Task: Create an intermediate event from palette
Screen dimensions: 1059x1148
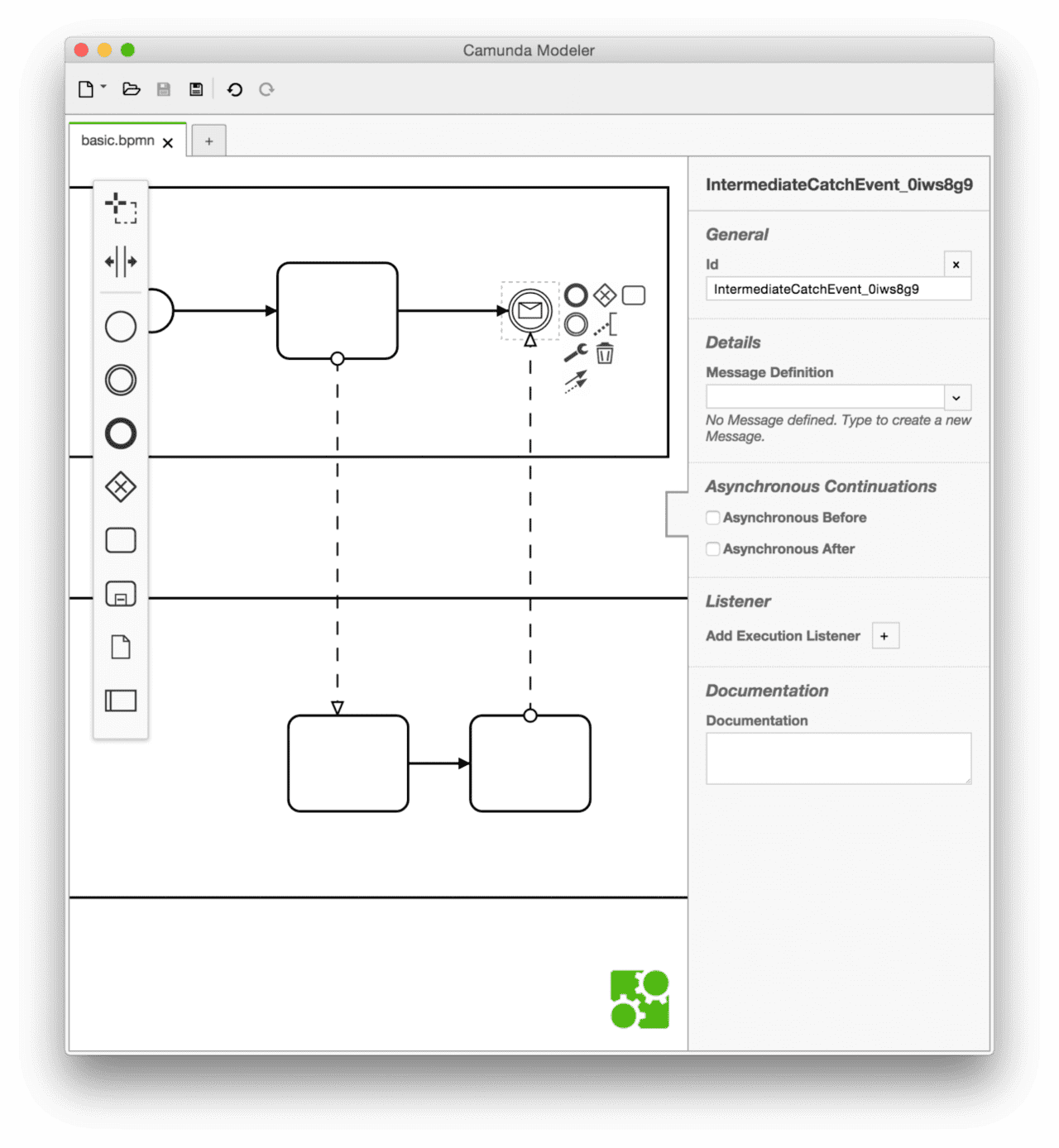Action: pyautogui.click(x=121, y=380)
